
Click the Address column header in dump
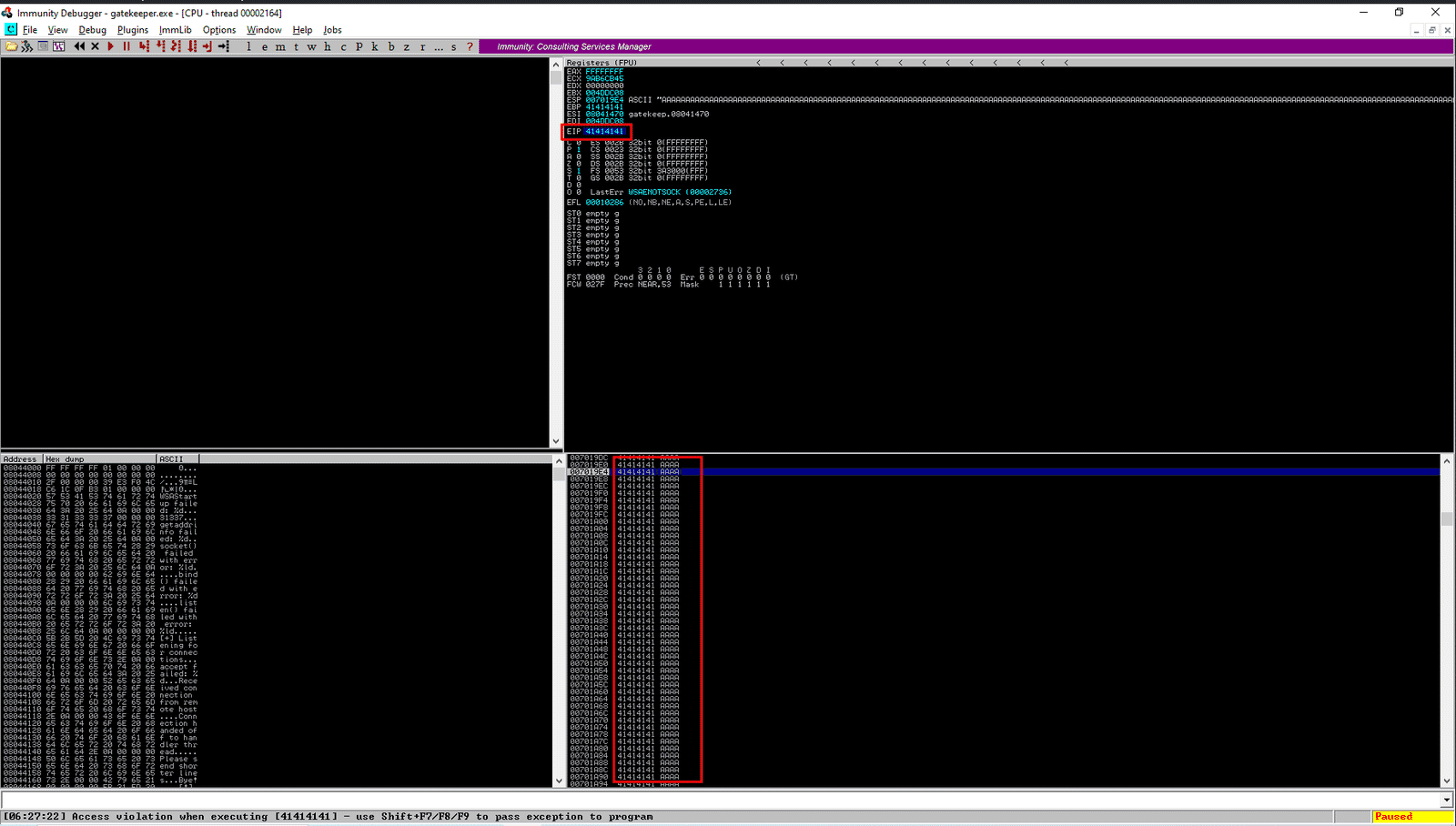pyautogui.click(x=22, y=459)
